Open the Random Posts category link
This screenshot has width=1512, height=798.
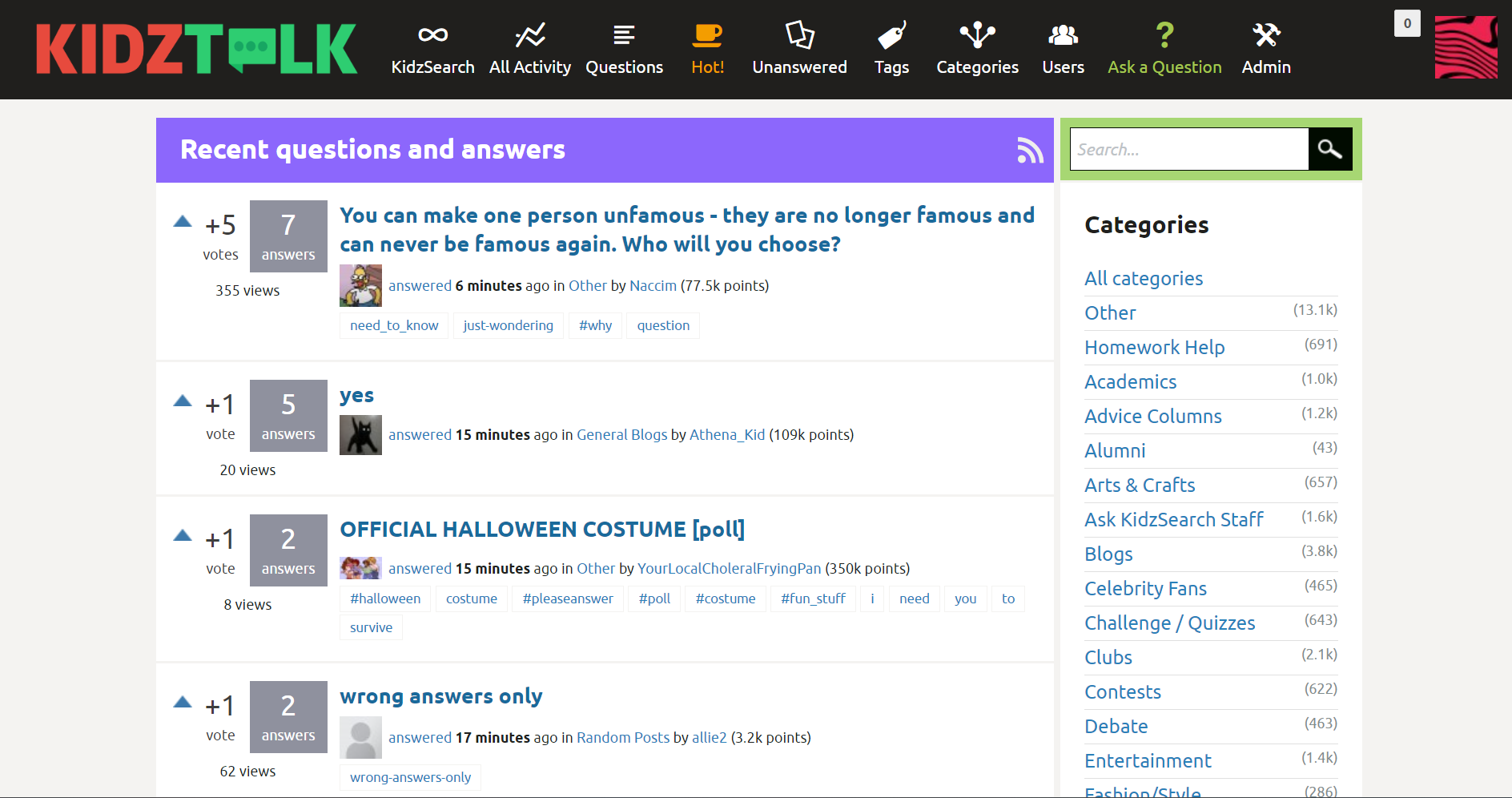[x=623, y=738]
